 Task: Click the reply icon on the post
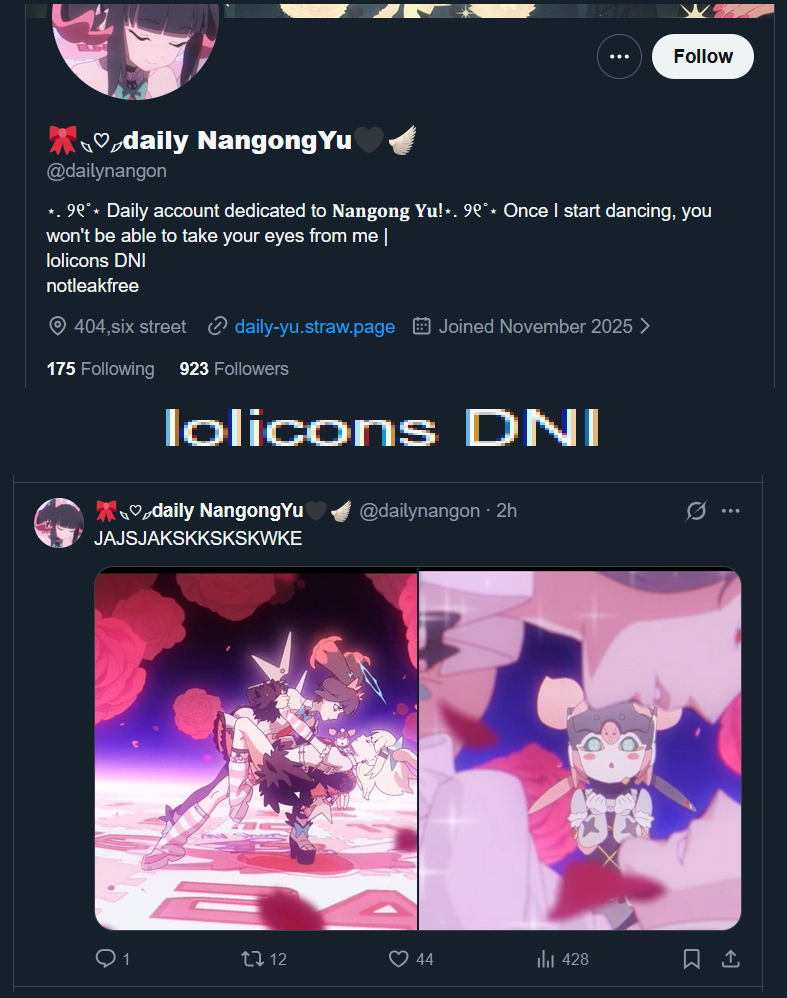pyautogui.click(x=106, y=958)
